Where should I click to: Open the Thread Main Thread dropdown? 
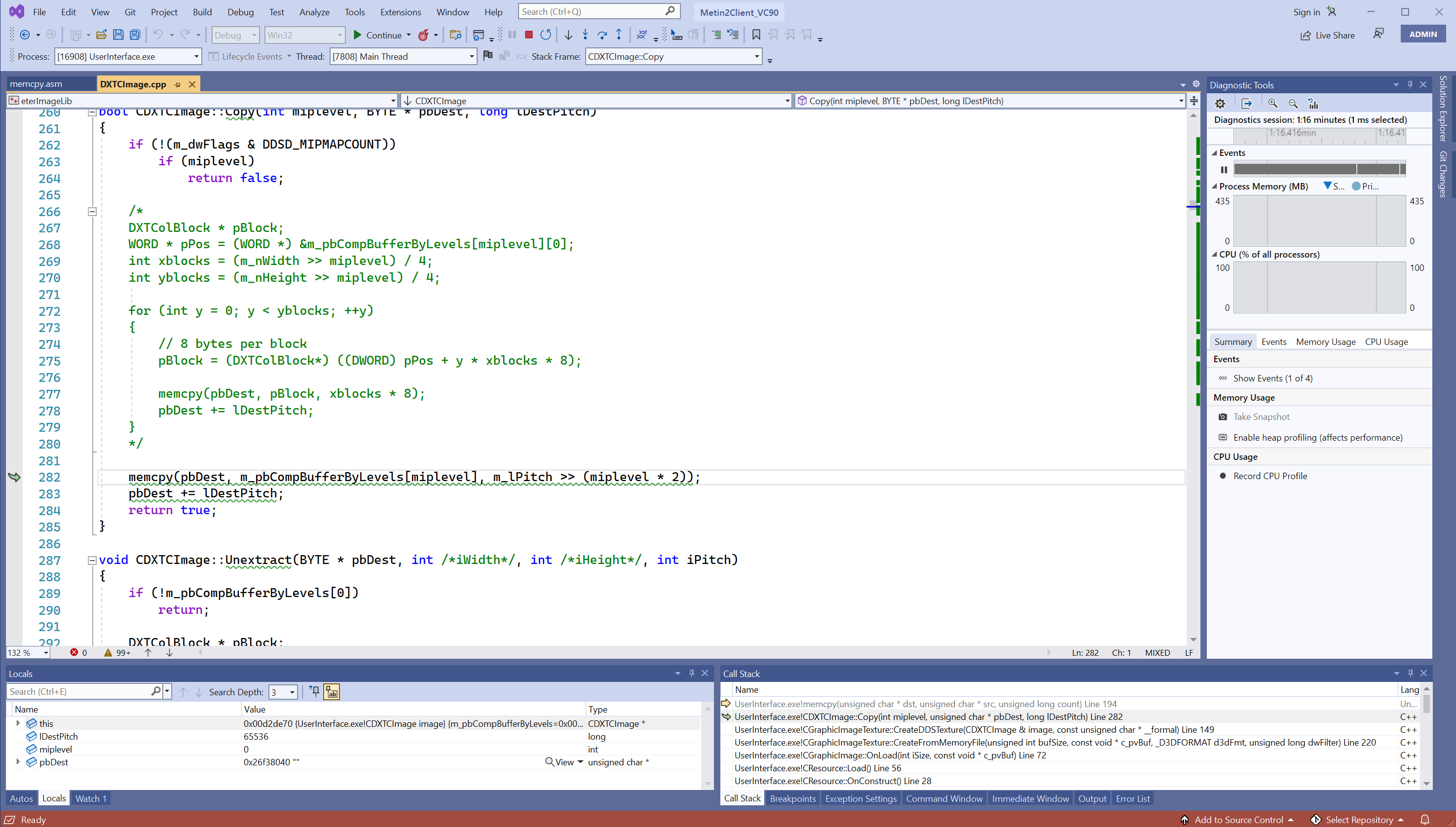[471, 56]
